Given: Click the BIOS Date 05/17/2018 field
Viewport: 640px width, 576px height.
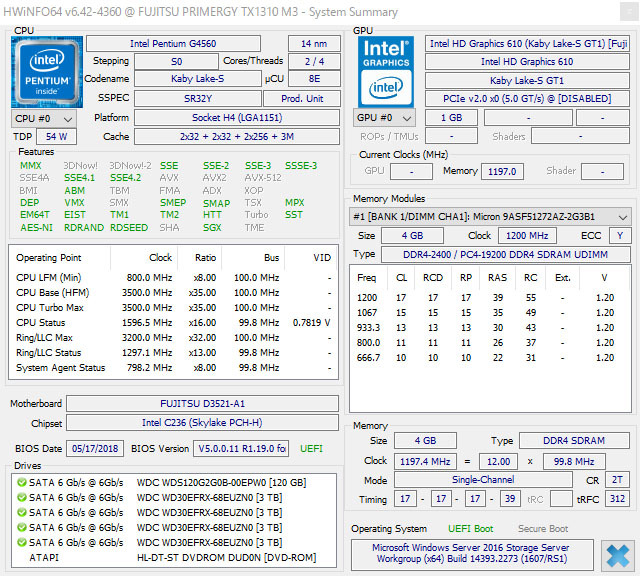Looking at the screenshot, I should tap(95, 449).
